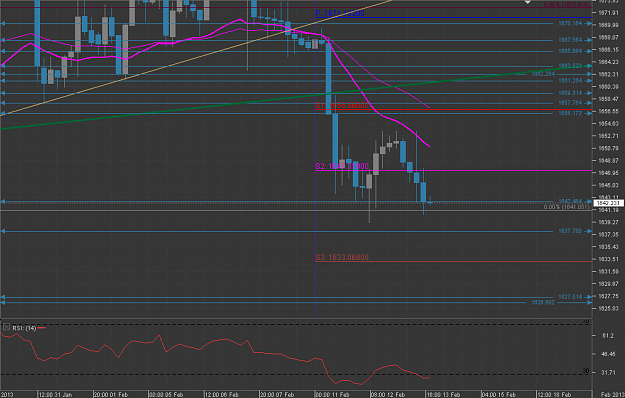Select the 0.00% (1641.051) Fibonacci label
The width and height of the screenshot is (625, 398).
[x=566, y=207]
